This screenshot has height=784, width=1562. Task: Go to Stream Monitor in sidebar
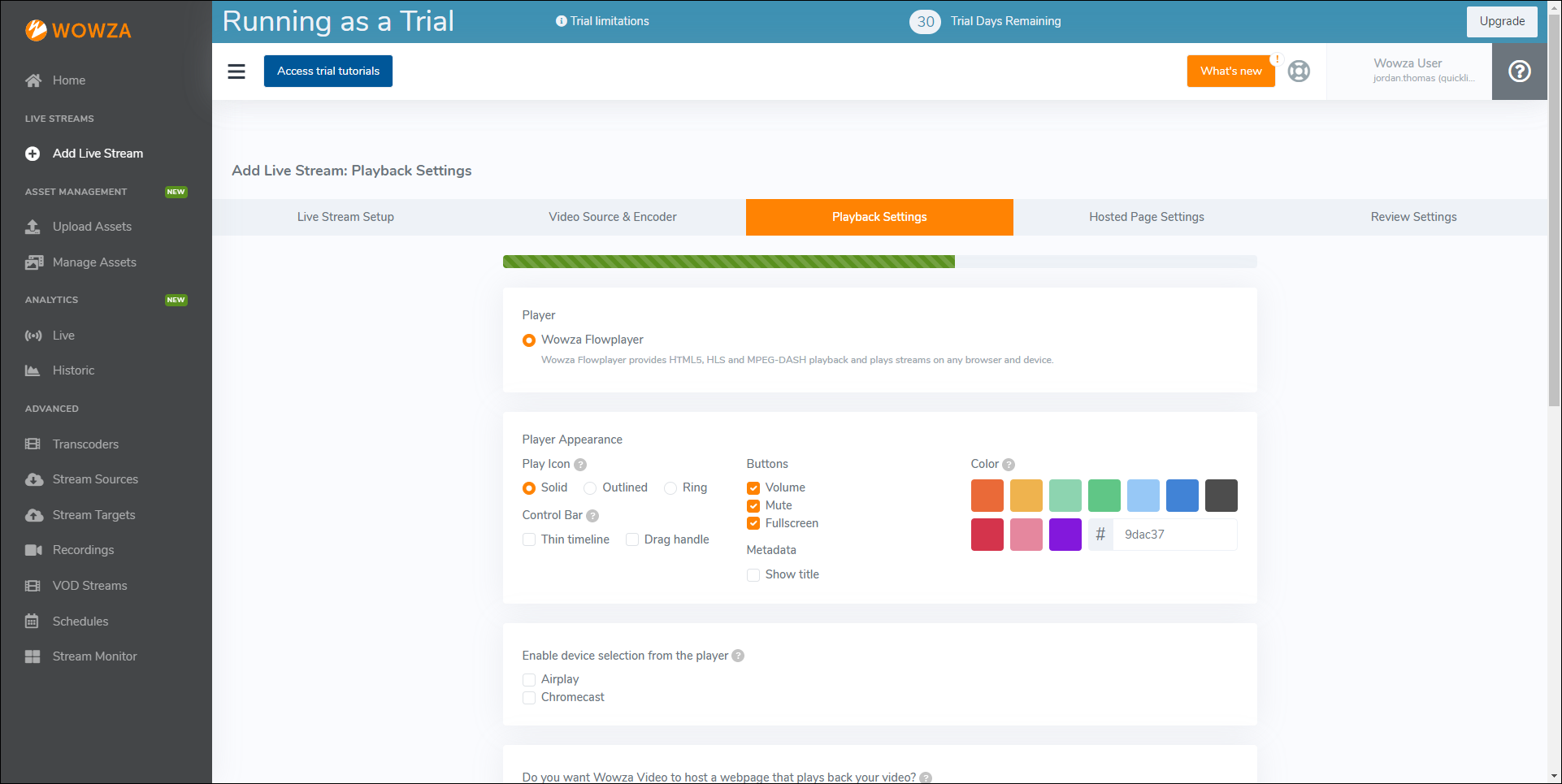click(94, 656)
